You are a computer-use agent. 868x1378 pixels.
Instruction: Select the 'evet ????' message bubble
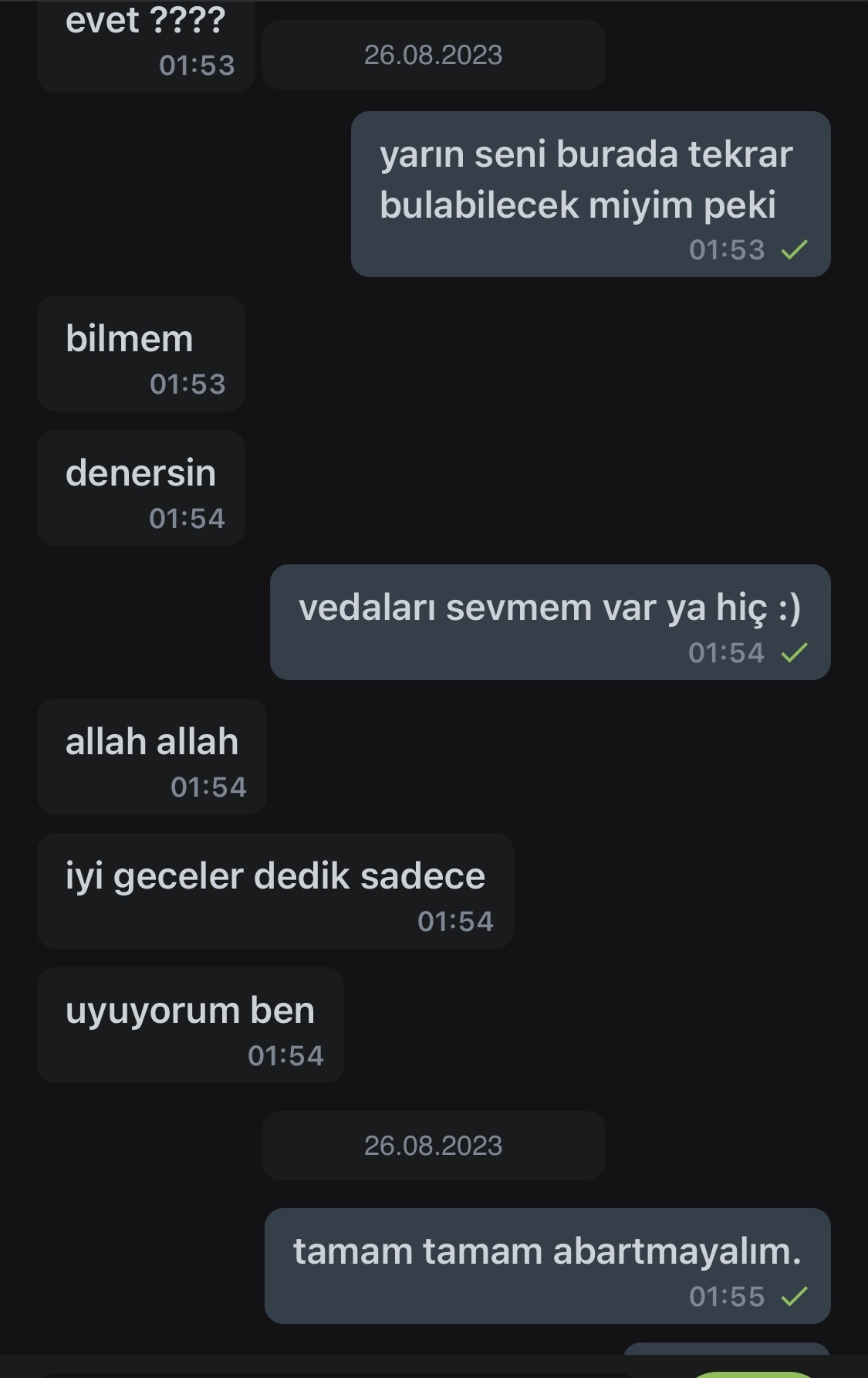point(146,46)
